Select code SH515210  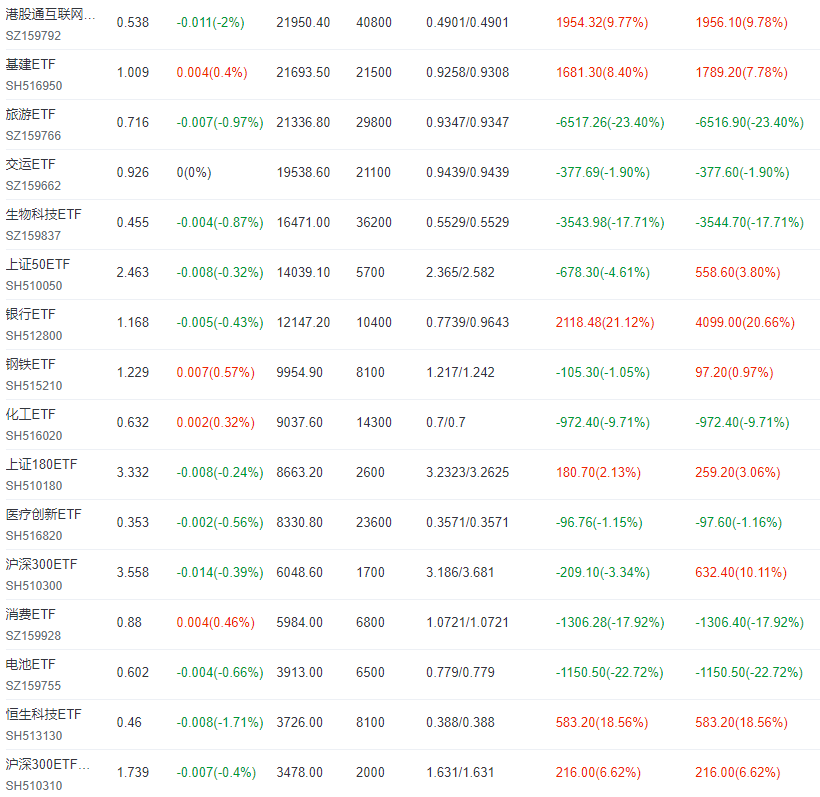coord(34,386)
